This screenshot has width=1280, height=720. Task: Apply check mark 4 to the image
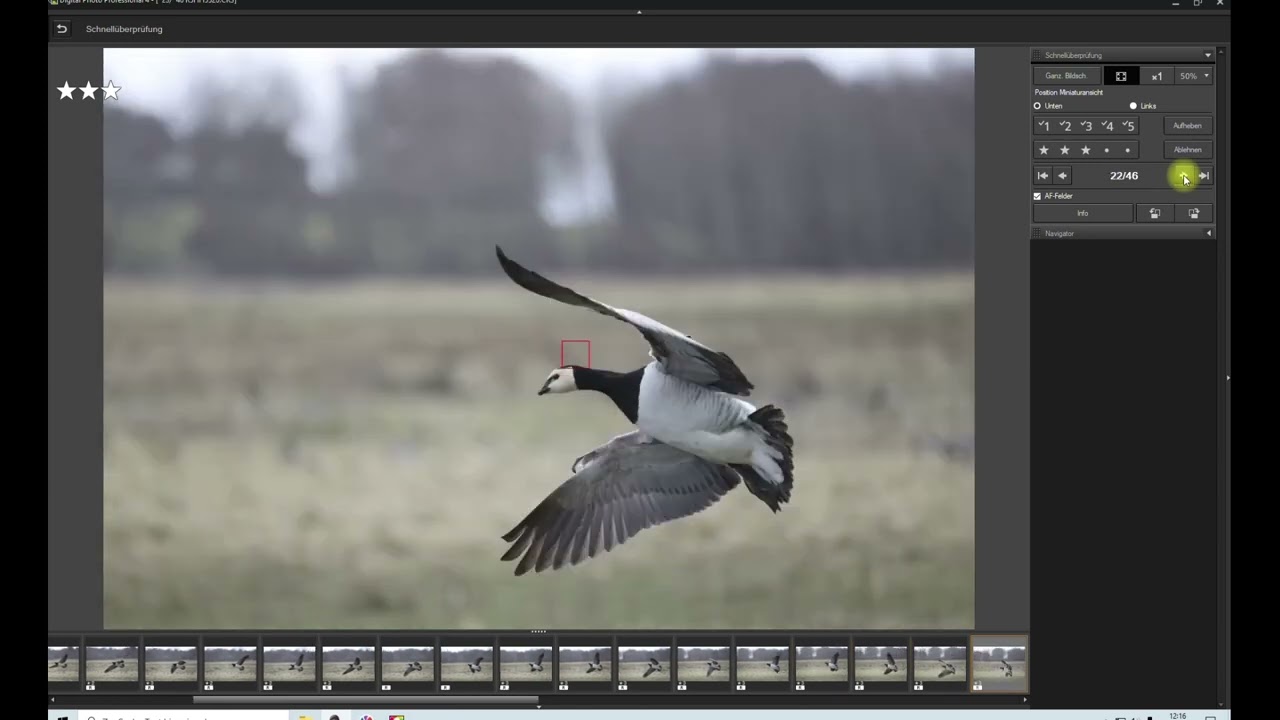point(1107,126)
